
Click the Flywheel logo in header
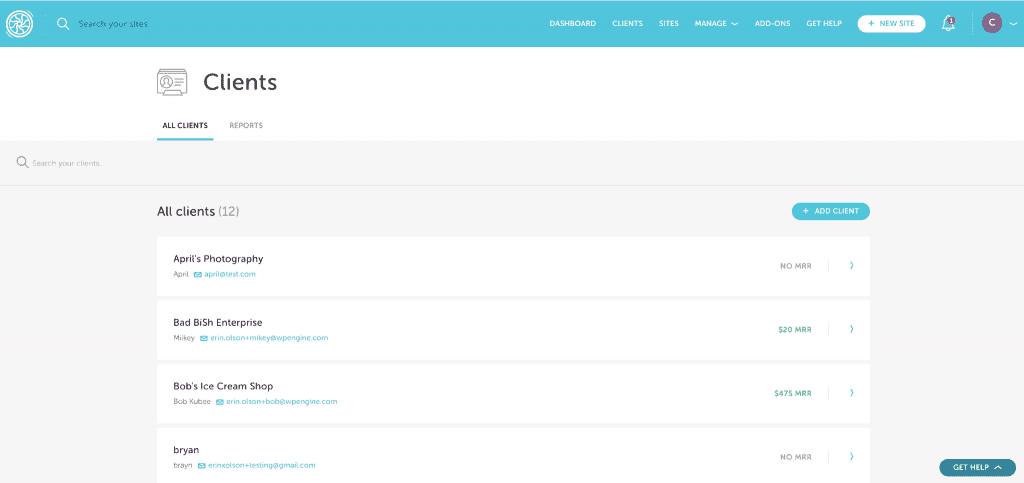pyautogui.click(x=20, y=23)
